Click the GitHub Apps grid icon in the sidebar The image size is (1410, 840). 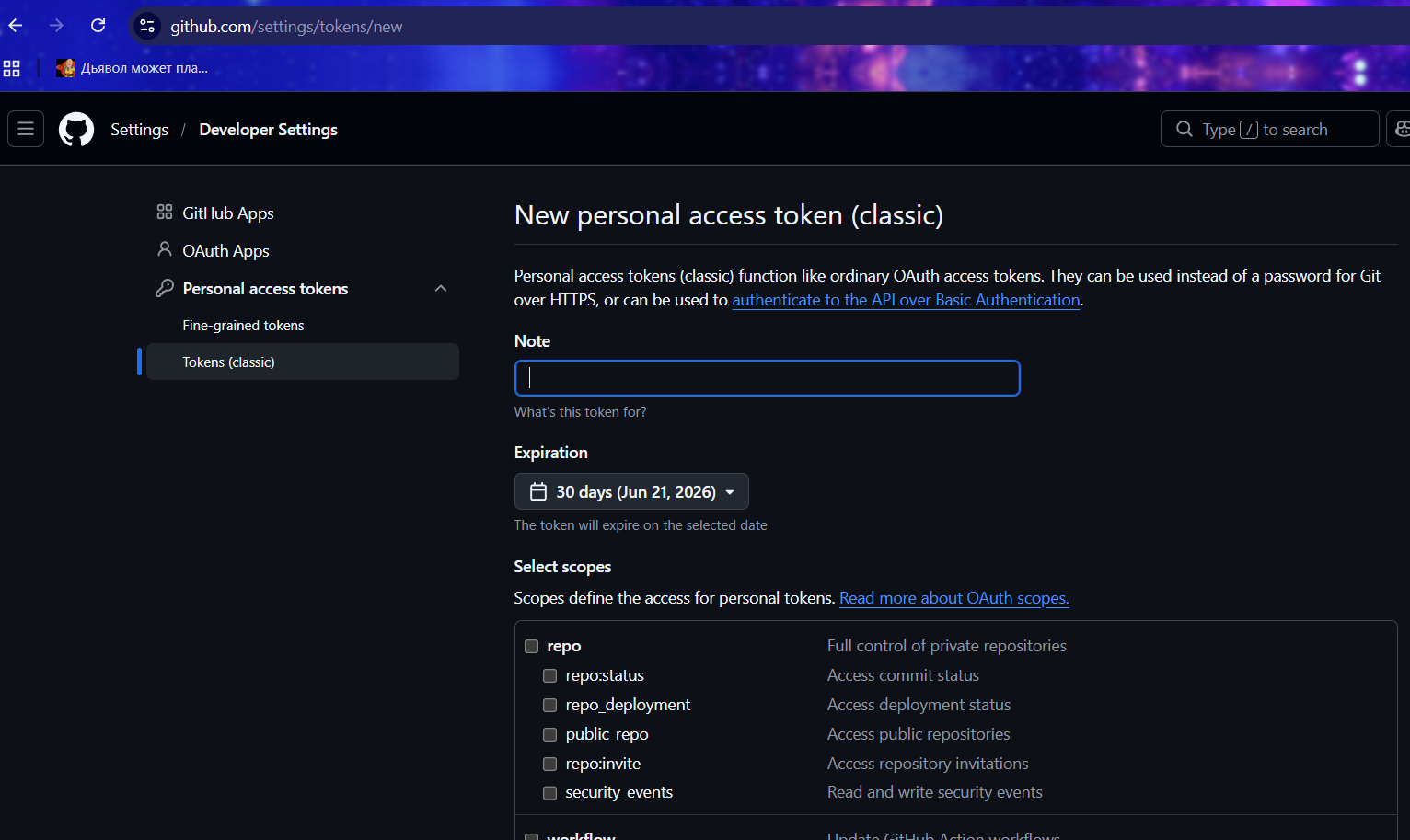coord(165,213)
